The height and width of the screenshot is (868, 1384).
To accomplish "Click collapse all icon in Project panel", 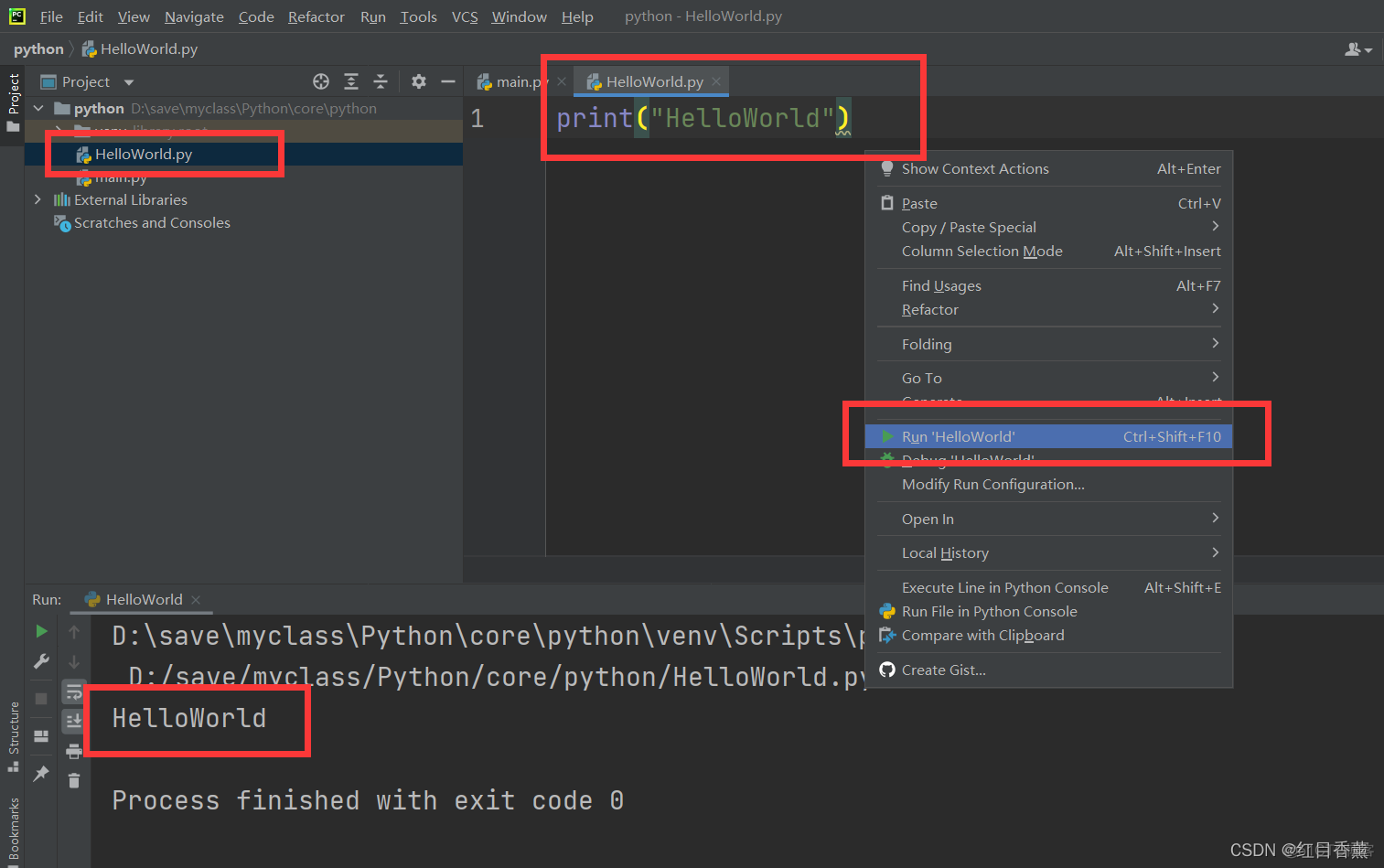I will click(381, 81).
